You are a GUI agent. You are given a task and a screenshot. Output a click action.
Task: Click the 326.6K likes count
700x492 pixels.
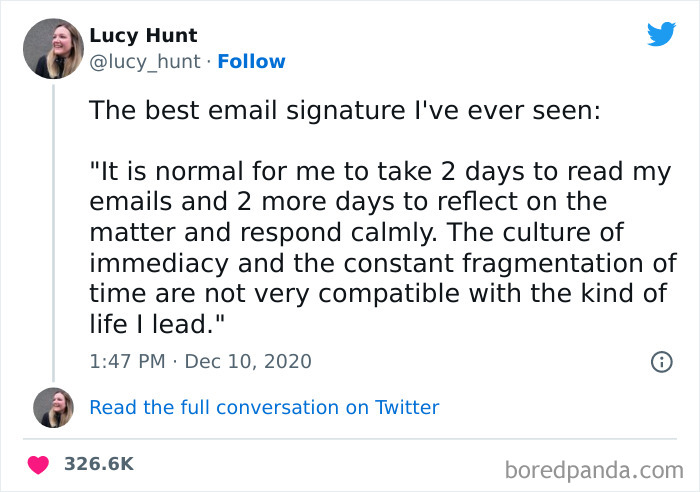coord(98,464)
